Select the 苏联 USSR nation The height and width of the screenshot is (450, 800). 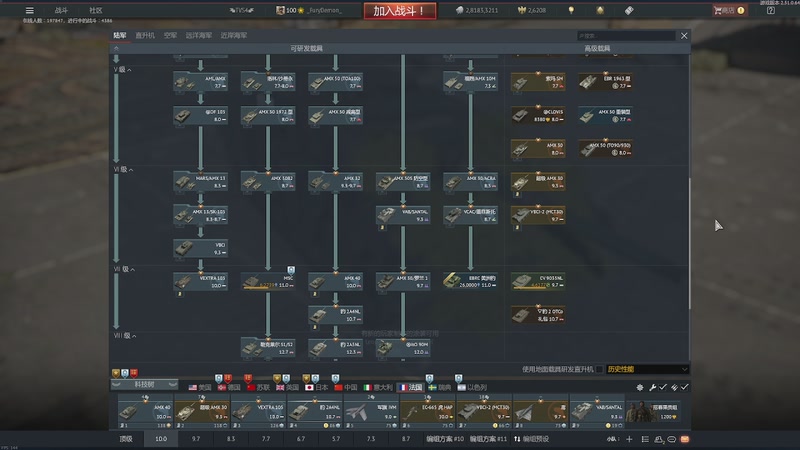(x=258, y=388)
